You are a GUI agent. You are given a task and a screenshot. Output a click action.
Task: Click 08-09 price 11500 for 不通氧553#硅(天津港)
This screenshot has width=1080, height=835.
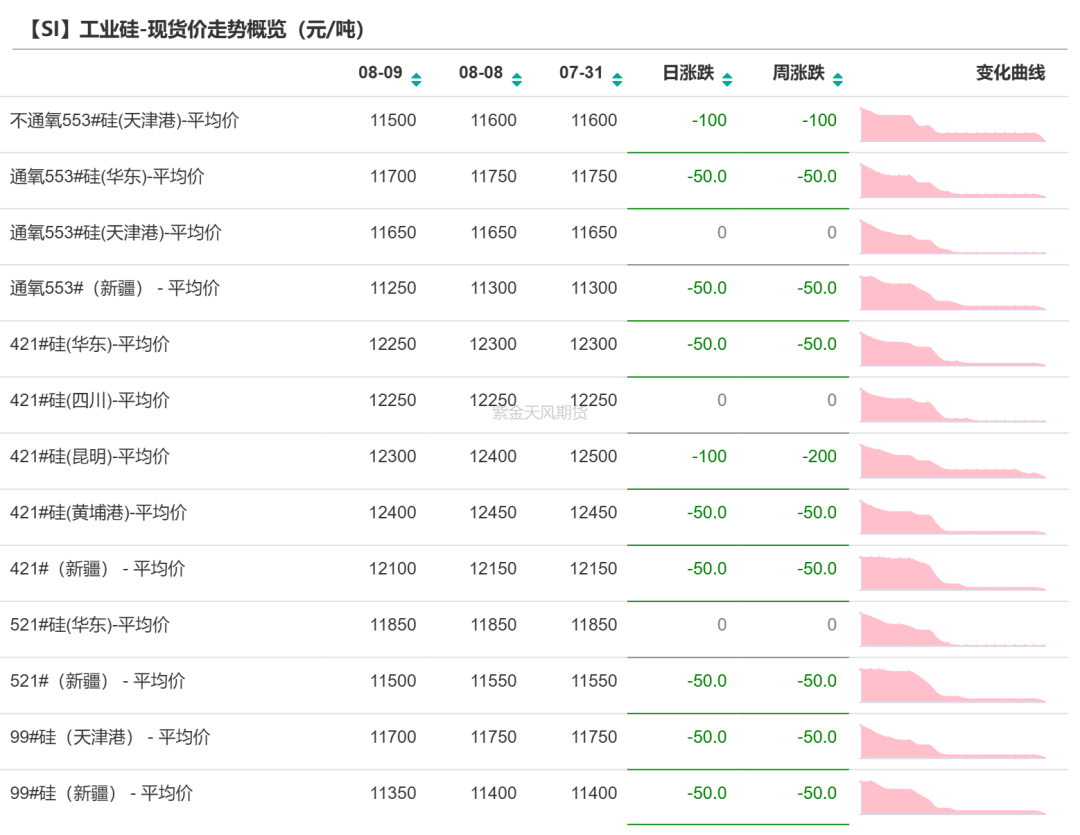393,120
